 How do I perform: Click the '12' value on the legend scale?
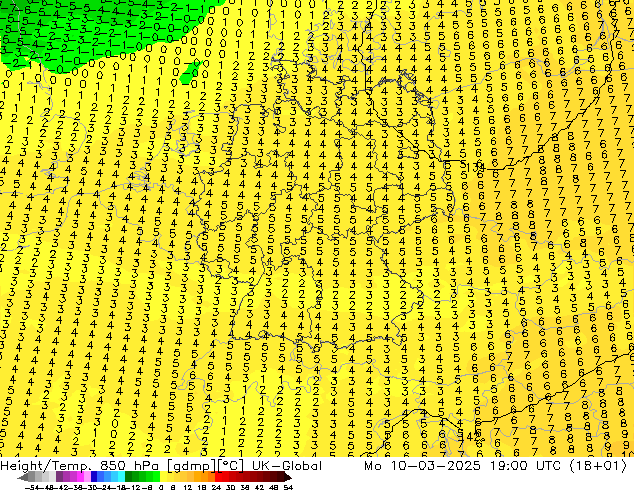tap(187, 487)
